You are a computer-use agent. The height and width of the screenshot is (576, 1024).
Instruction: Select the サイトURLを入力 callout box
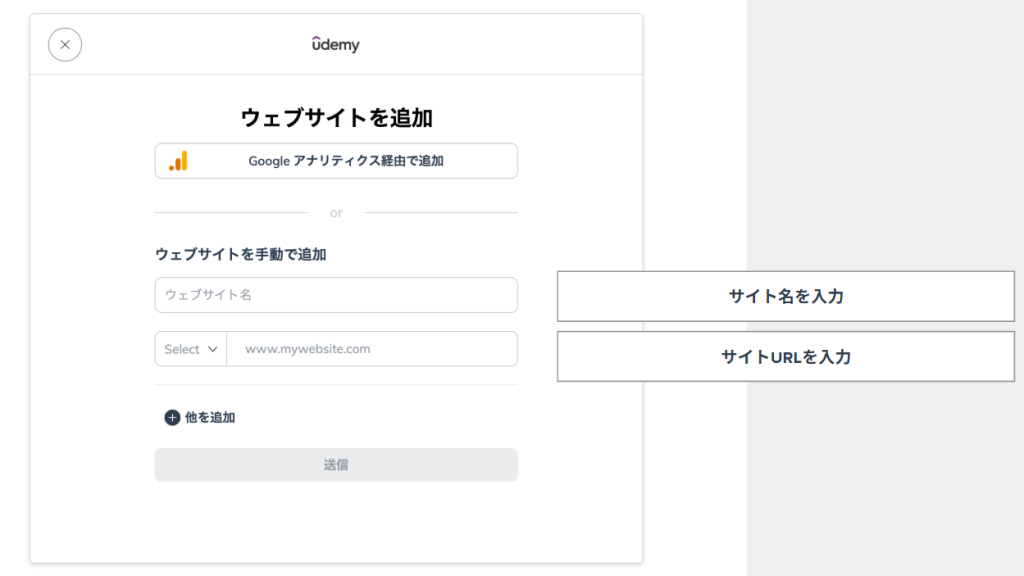pos(785,357)
